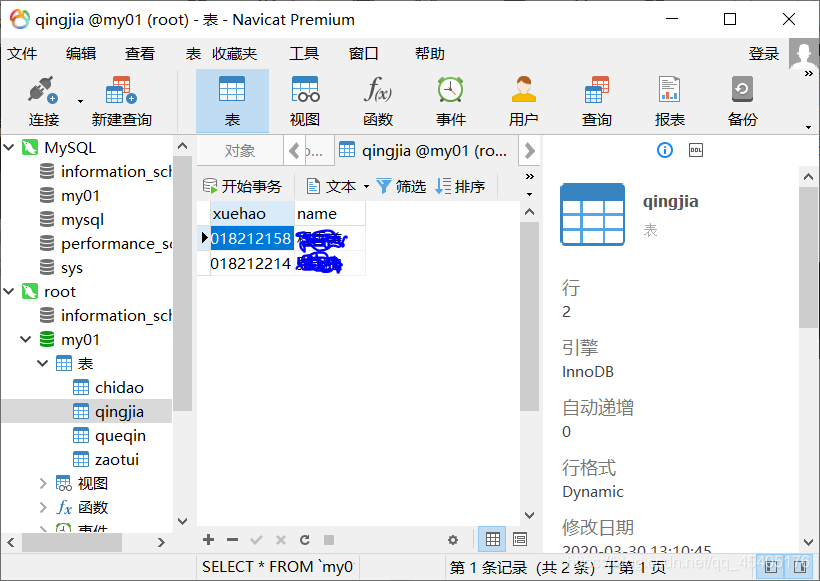This screenshot has height=581, width=820.
Task: Switch to form view
Action: pyautogui.click(x=520, y=539)
